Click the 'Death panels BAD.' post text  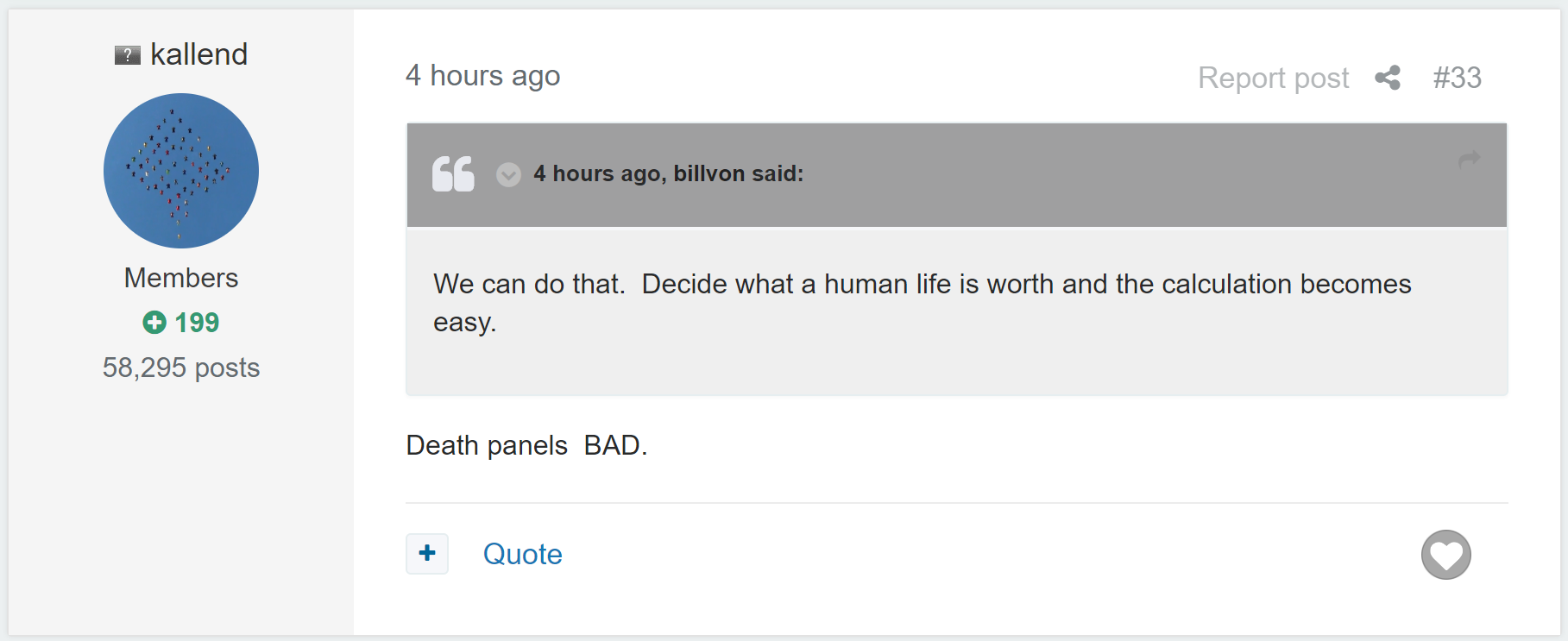pyautogui.click(x=526, y=445)
